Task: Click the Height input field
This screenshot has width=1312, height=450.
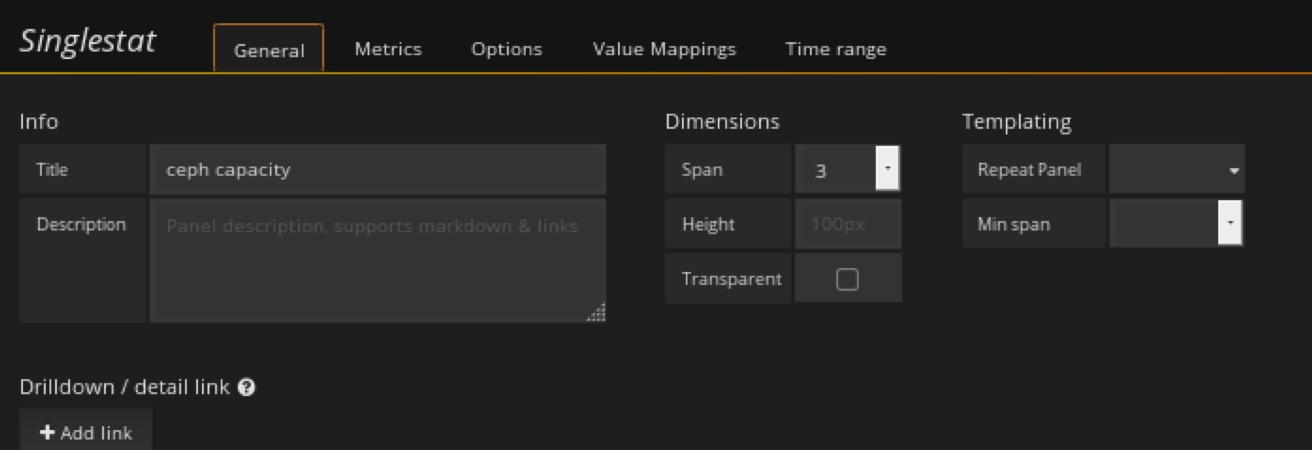Action: pos(847,224)
